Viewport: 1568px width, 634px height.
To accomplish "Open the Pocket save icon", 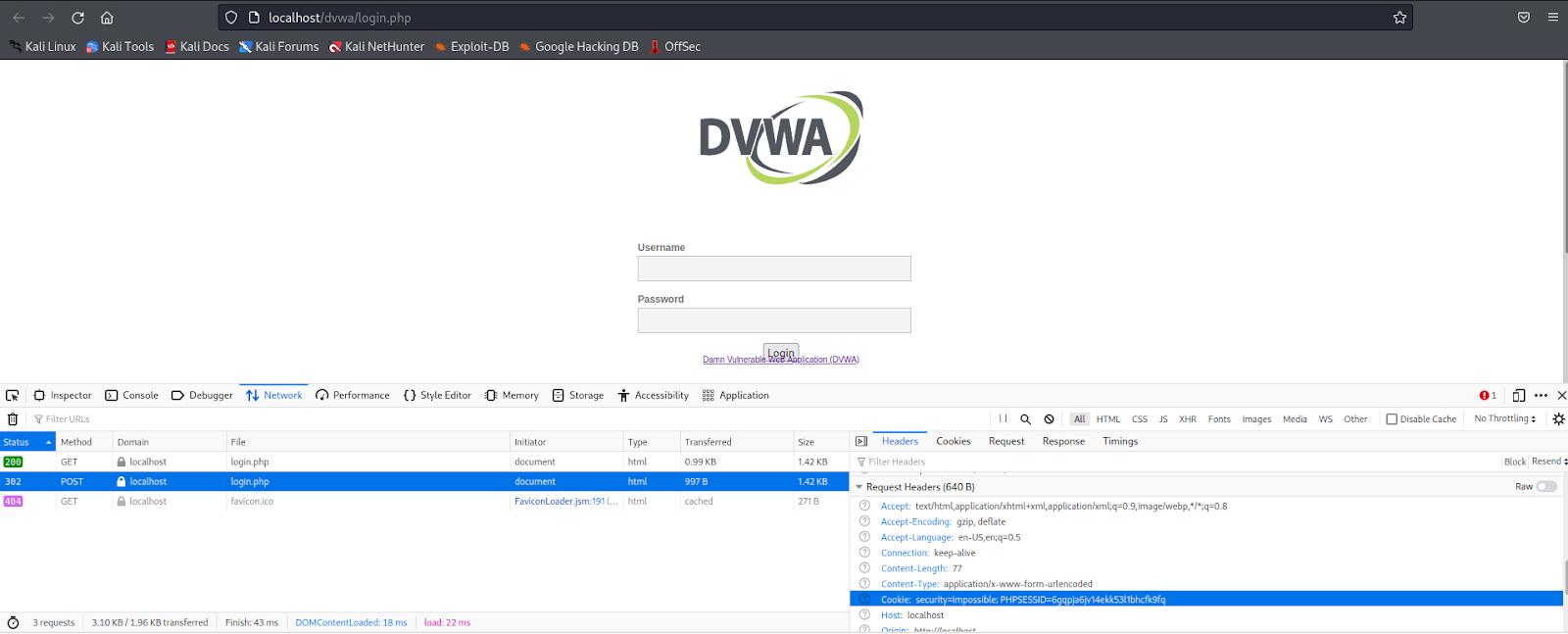I will pyautogui.click(x=1524, y=18).
